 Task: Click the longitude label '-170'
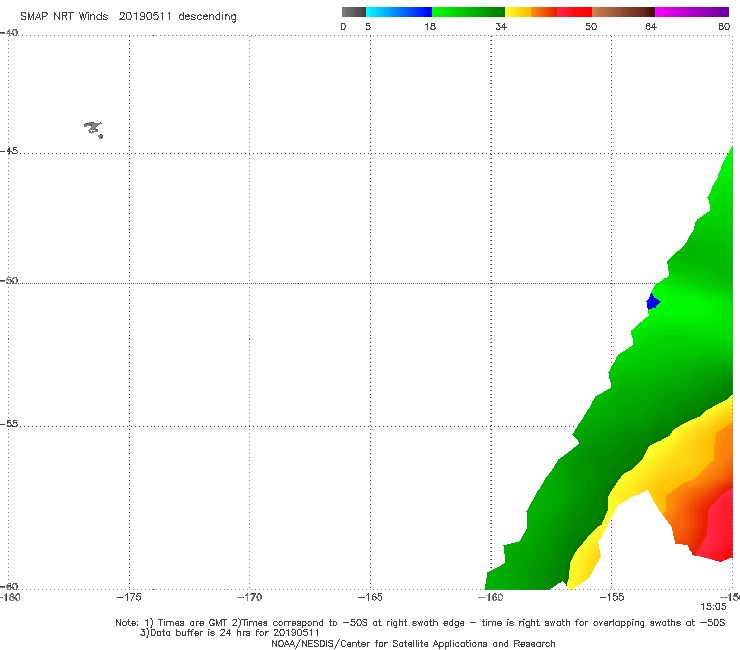tap(249, 598)
